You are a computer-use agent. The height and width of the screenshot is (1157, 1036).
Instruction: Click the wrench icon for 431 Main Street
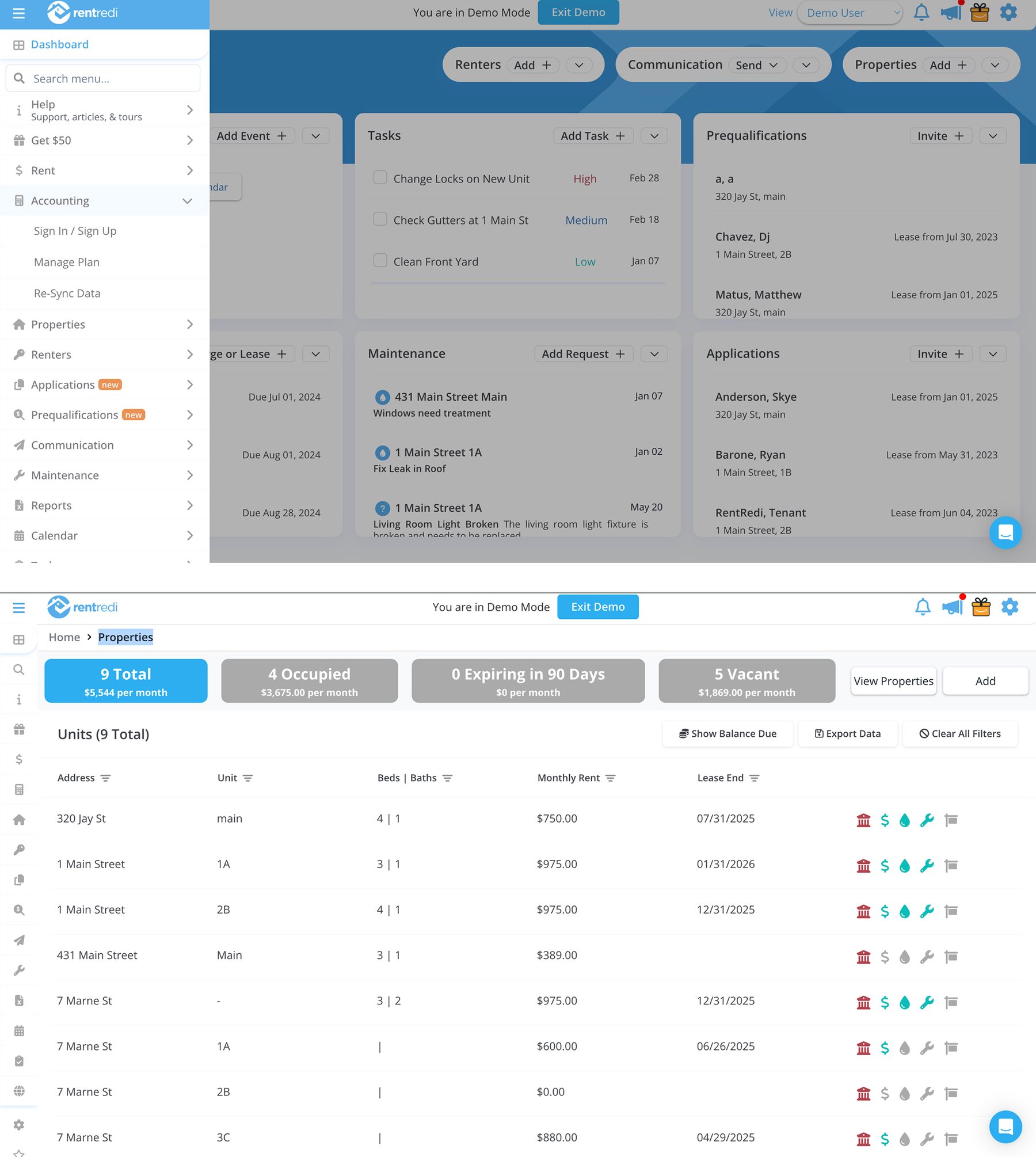(x=927, y=957)
